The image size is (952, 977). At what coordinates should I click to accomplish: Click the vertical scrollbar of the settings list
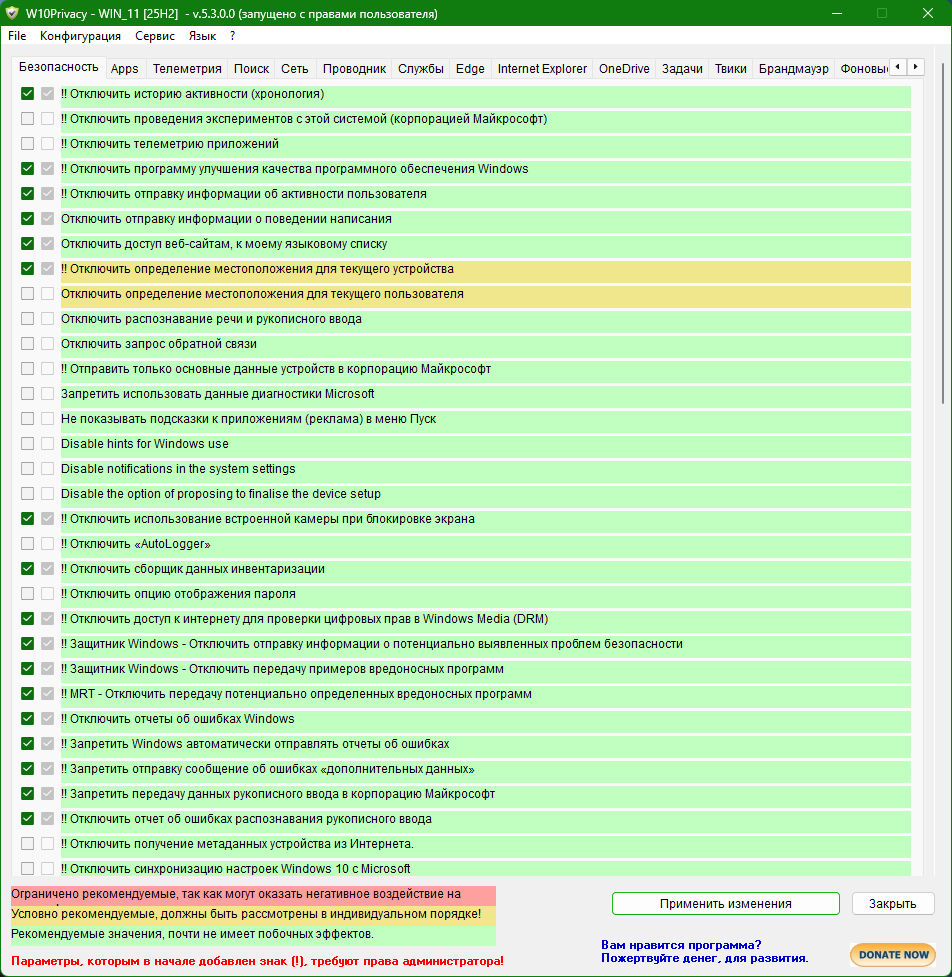point(941,250)
